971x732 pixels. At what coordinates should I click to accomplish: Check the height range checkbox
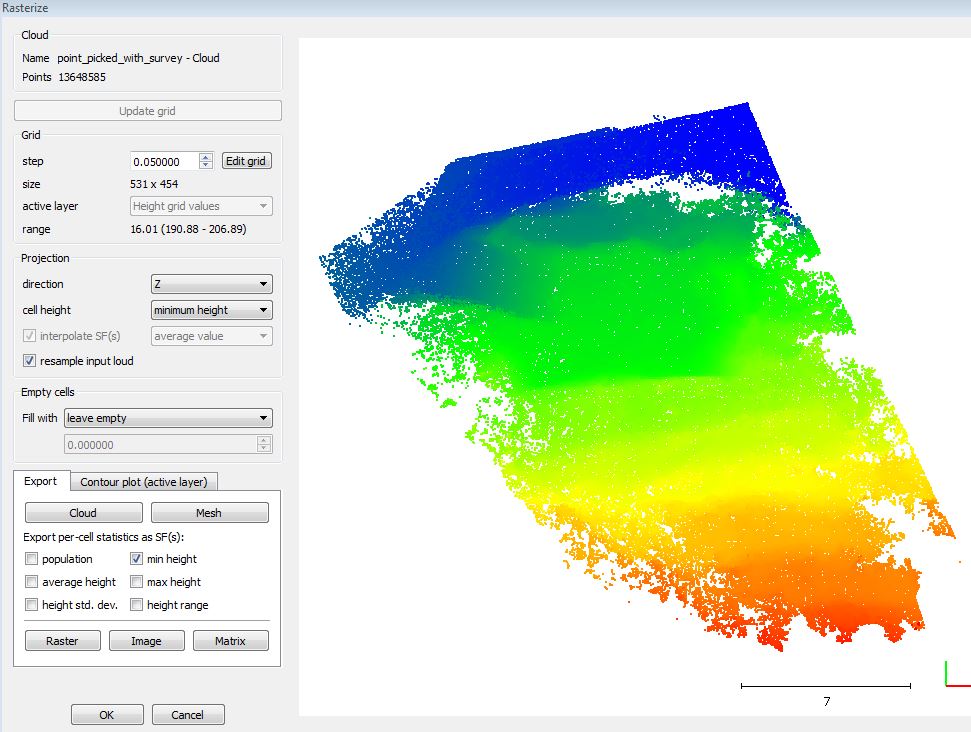(137, 605)
